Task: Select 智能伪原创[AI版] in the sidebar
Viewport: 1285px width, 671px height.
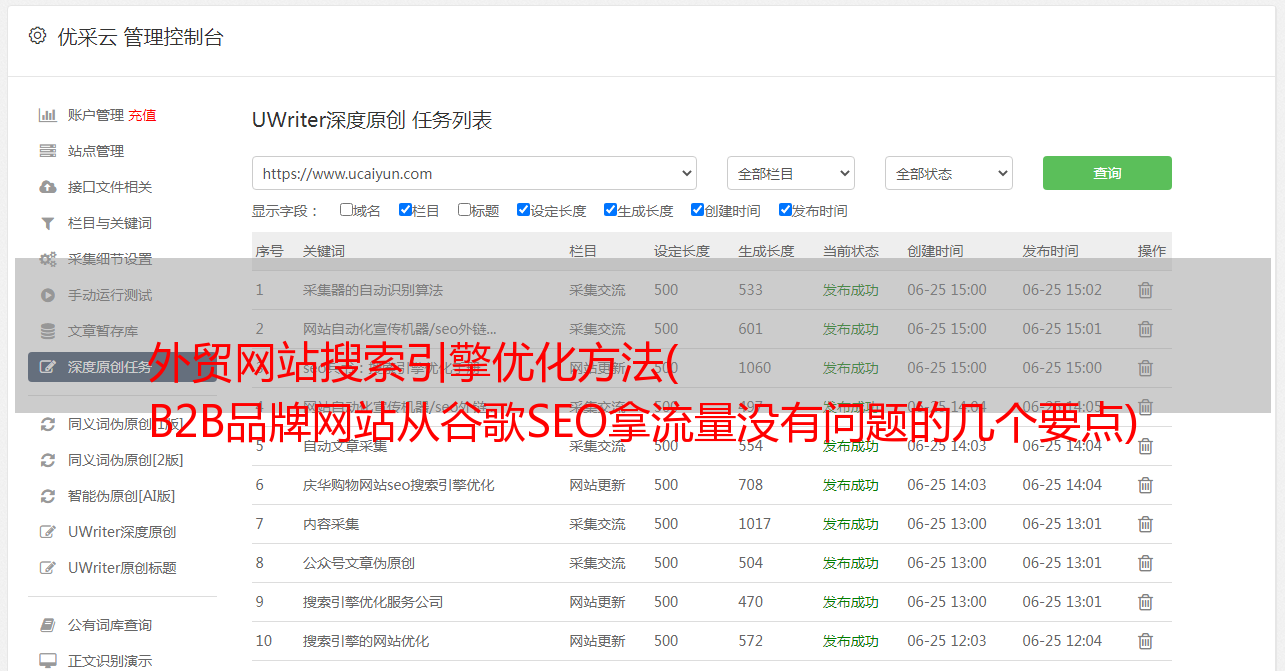Action: 122,496
